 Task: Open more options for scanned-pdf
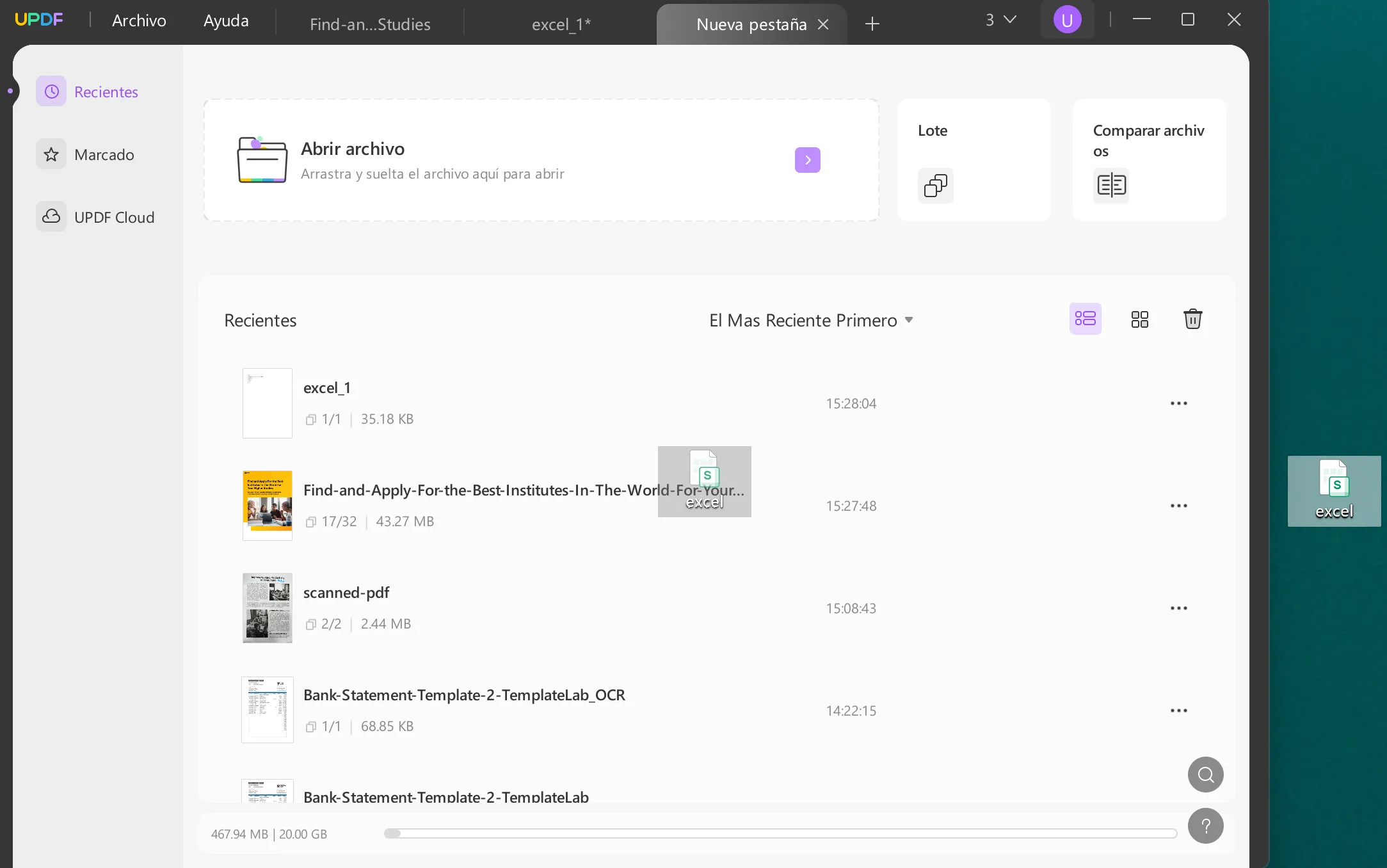point(1178,608)
